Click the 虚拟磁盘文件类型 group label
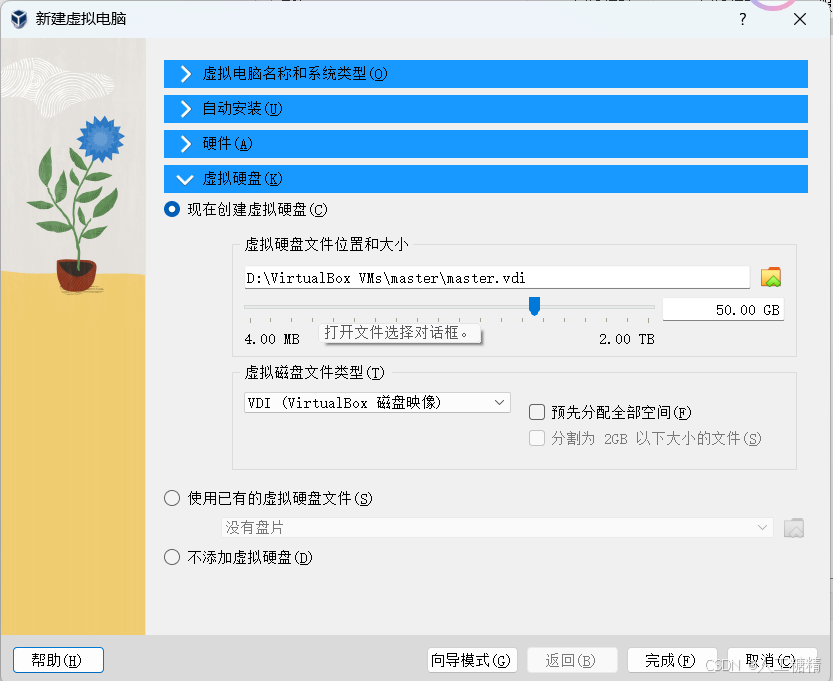 (314, 373)
